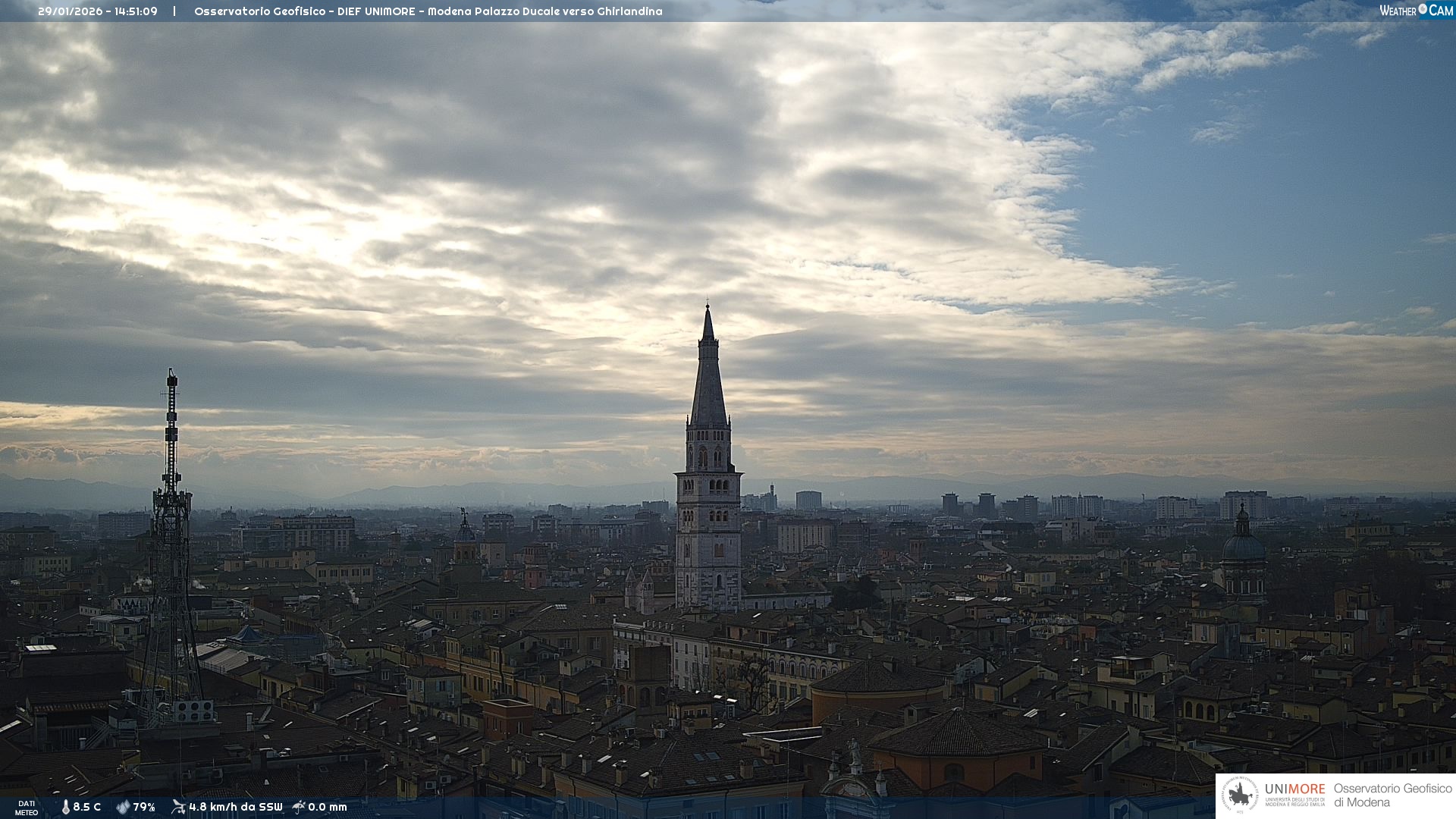
Task: Click the 79% humidity value
Action: [144, 807]
